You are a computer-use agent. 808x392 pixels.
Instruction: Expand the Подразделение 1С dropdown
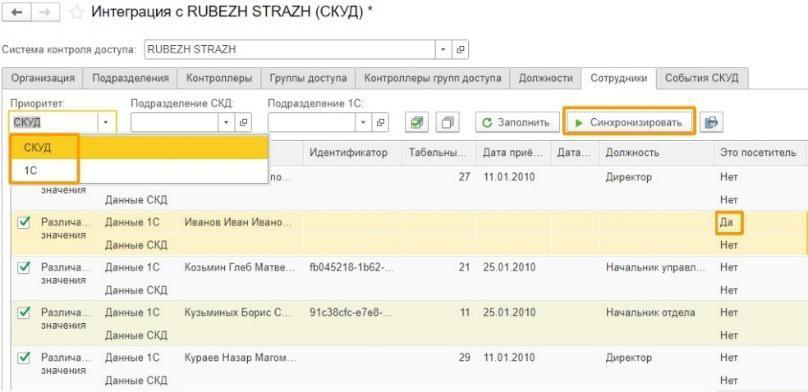364,123
